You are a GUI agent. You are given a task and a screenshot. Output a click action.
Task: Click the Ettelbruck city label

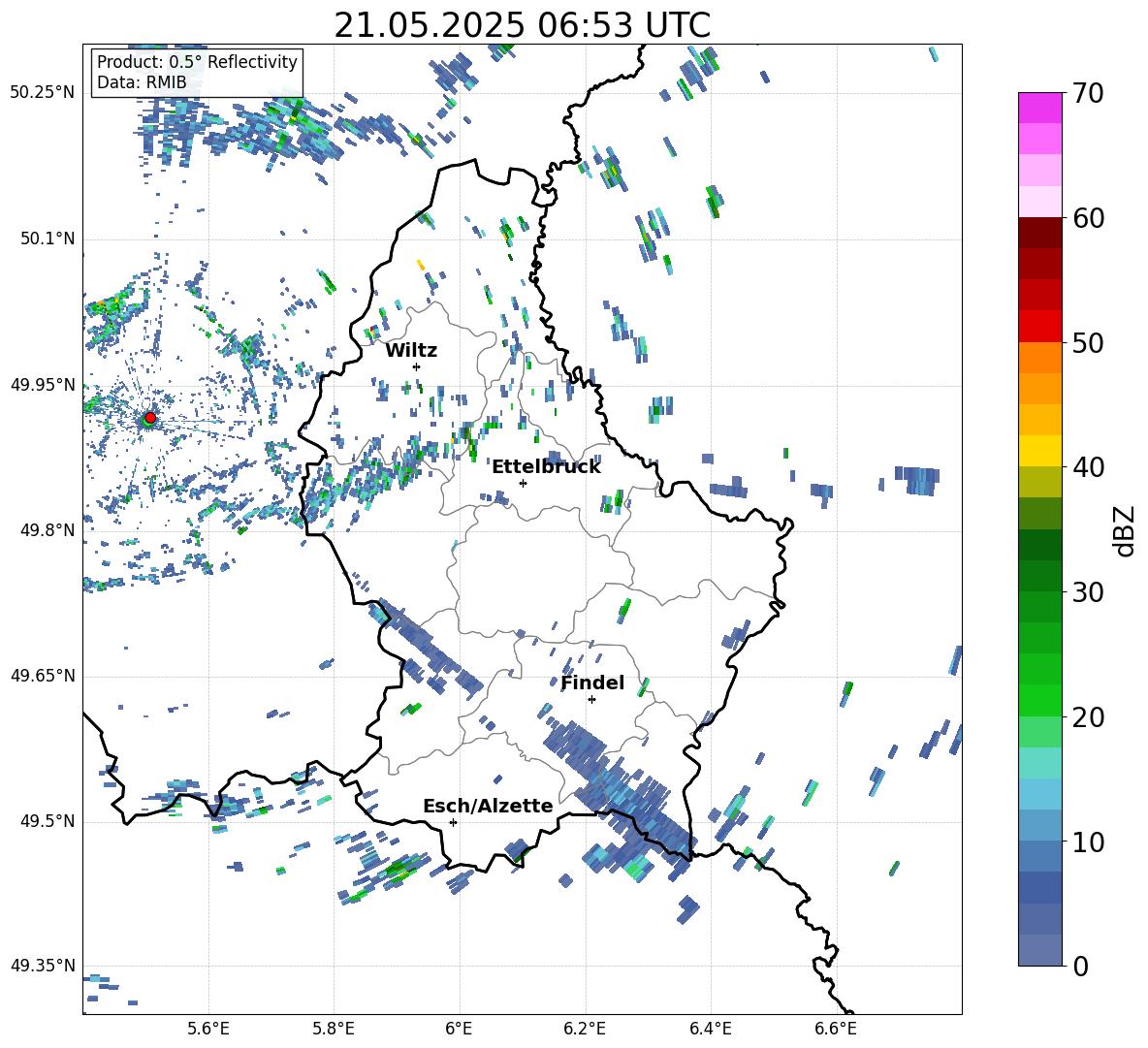tap(546, 467)
